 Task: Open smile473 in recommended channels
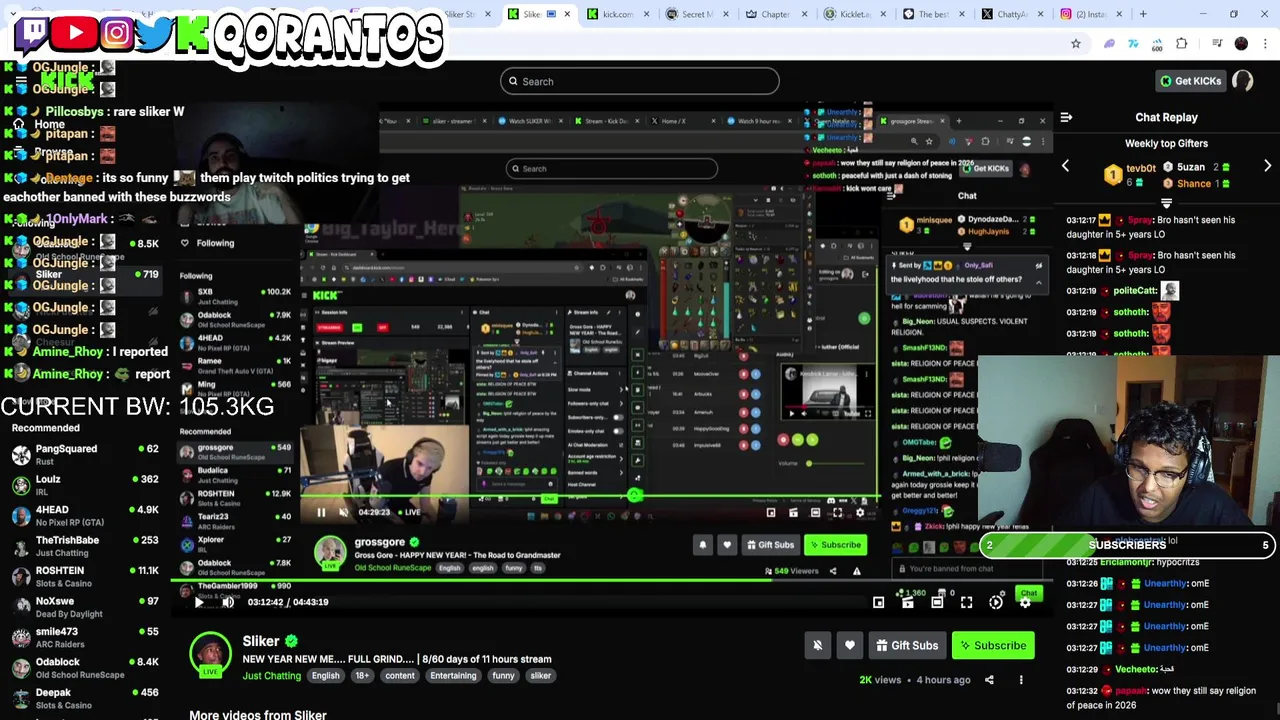85,637
